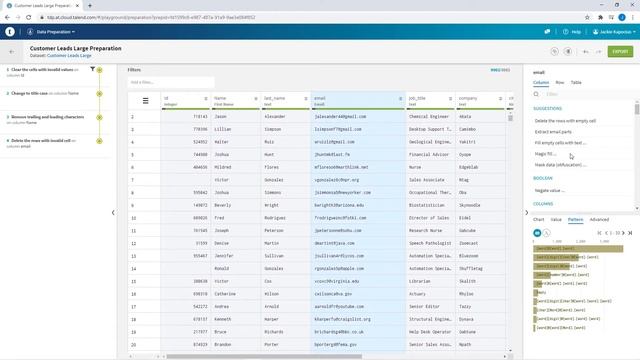Collapse the right functions panel
Image resolution: width=640 pixels, height=360 pixels.
tap(527, 213)
